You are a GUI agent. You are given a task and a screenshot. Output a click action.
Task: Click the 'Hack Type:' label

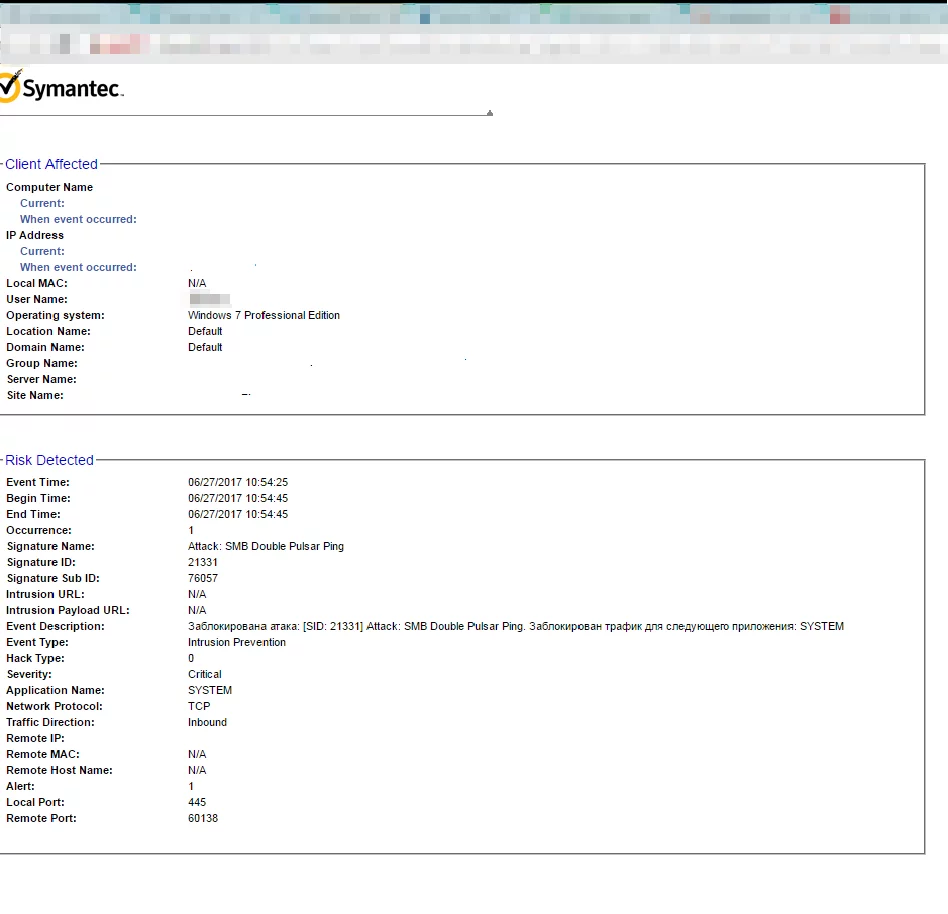(35, 658)
